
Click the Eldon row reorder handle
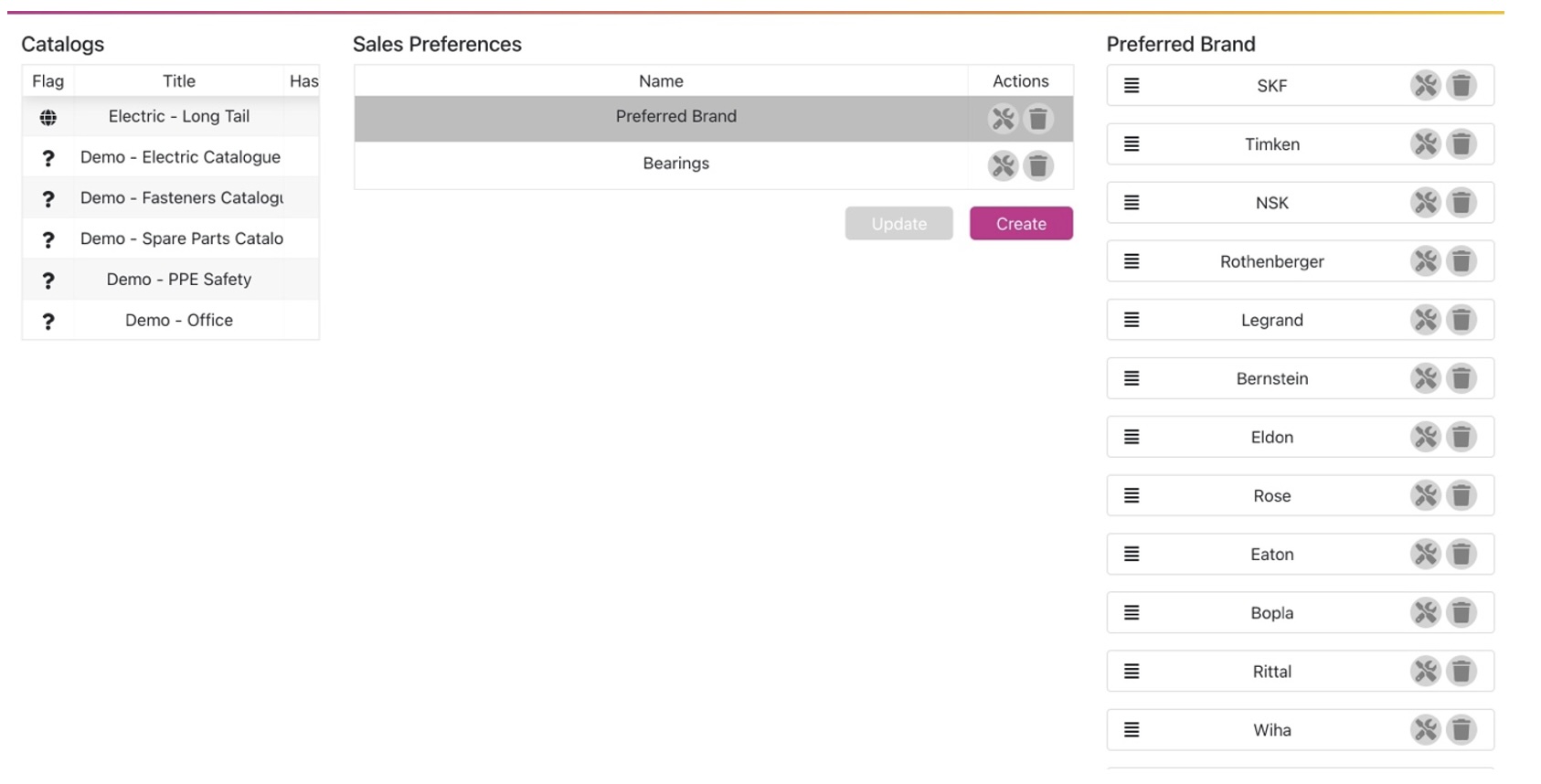[x=1132, y=437]
